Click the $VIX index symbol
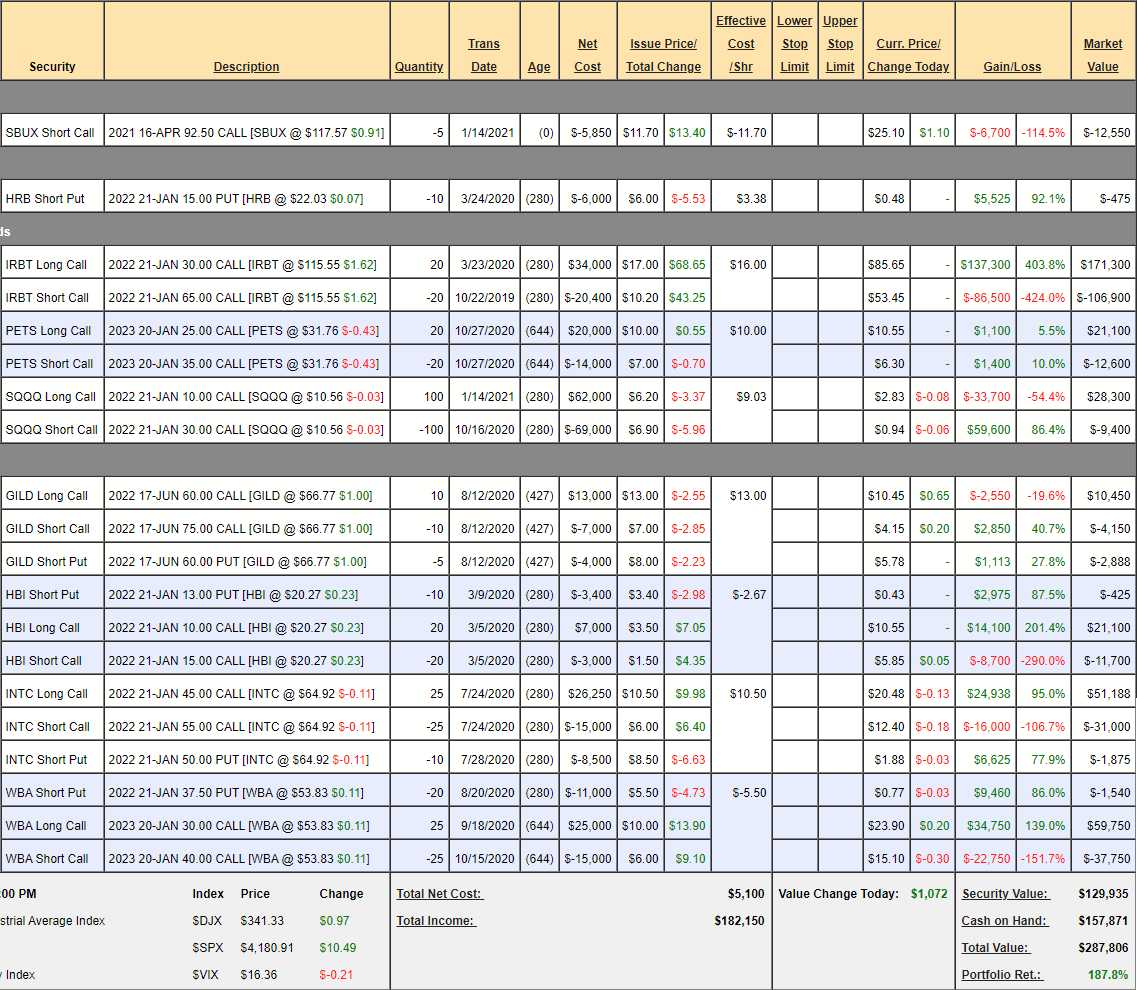 tap(206, 975)
